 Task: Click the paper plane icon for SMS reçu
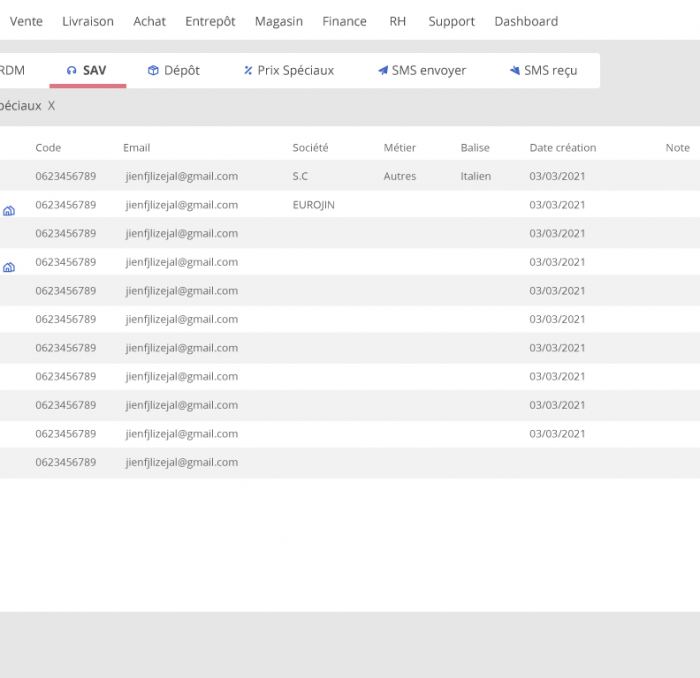pyautogui.click(x=514, y=71)
